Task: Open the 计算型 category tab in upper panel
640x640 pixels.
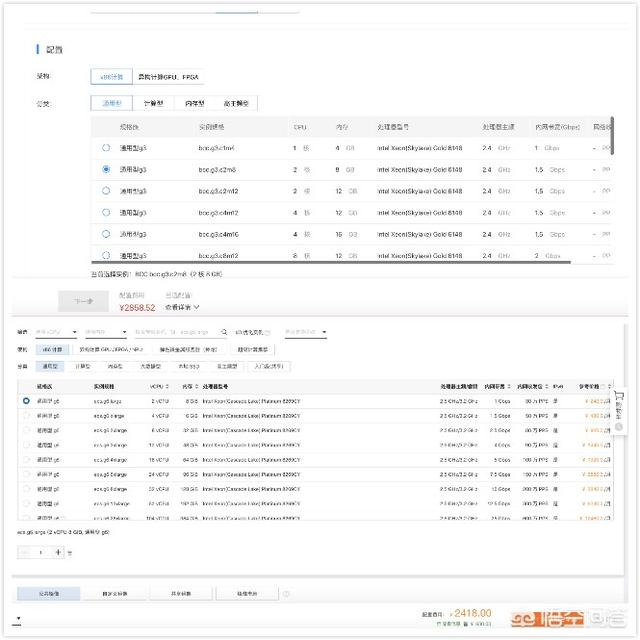Action: [x=153, y=103]
